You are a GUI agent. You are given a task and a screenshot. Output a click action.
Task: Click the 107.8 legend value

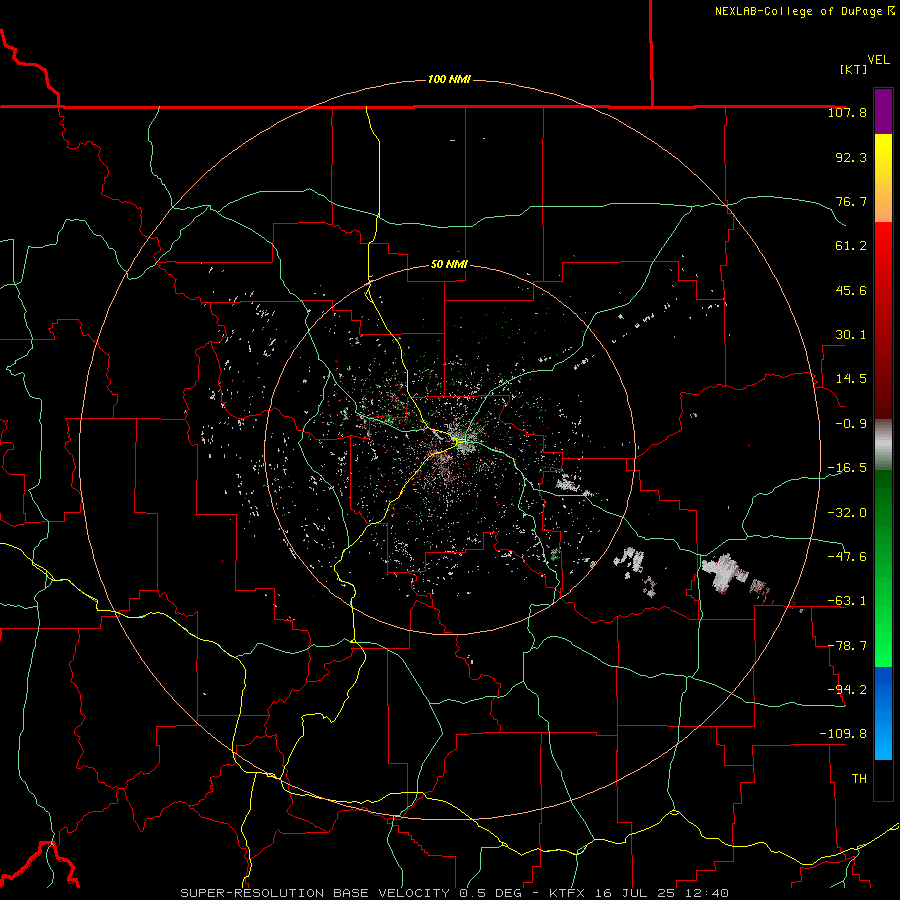point(847,112)
